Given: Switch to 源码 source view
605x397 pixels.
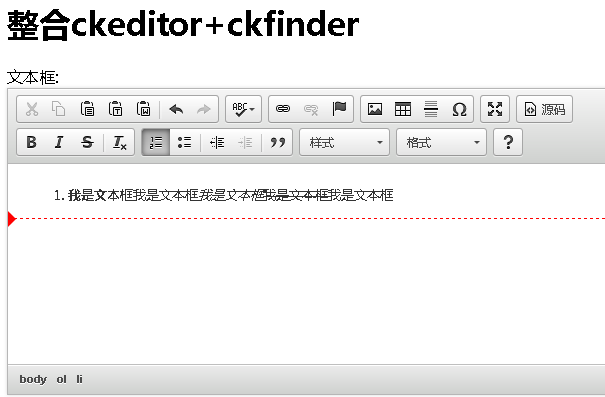Looking at the screenshot, I should pyautogui.click(x=544, y=109).
